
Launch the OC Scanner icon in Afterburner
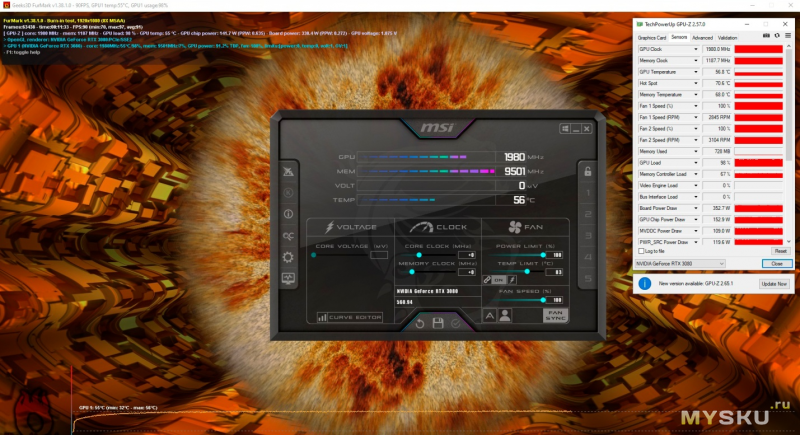288,236
